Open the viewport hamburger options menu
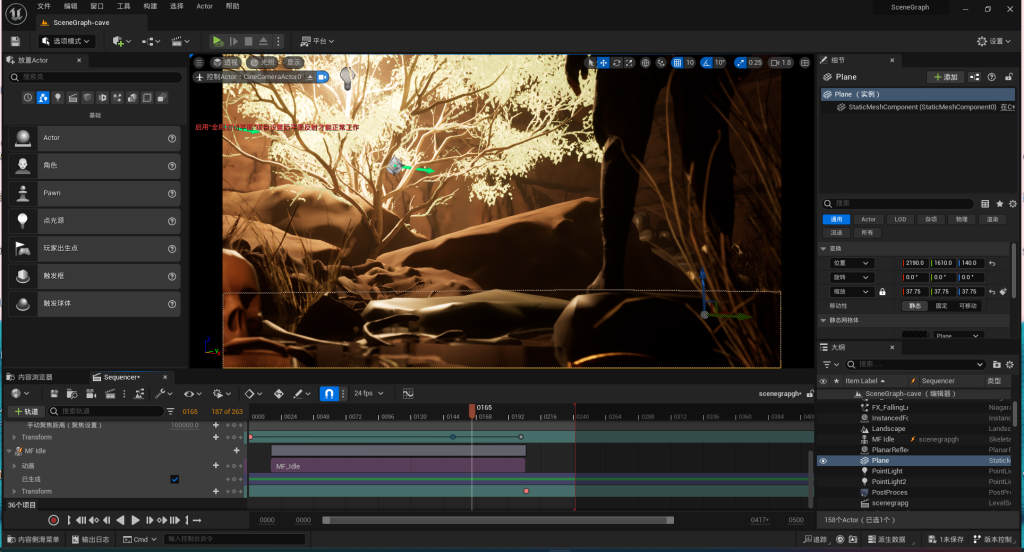Viewport: 1024px width, 552px height. pos(199,63)
